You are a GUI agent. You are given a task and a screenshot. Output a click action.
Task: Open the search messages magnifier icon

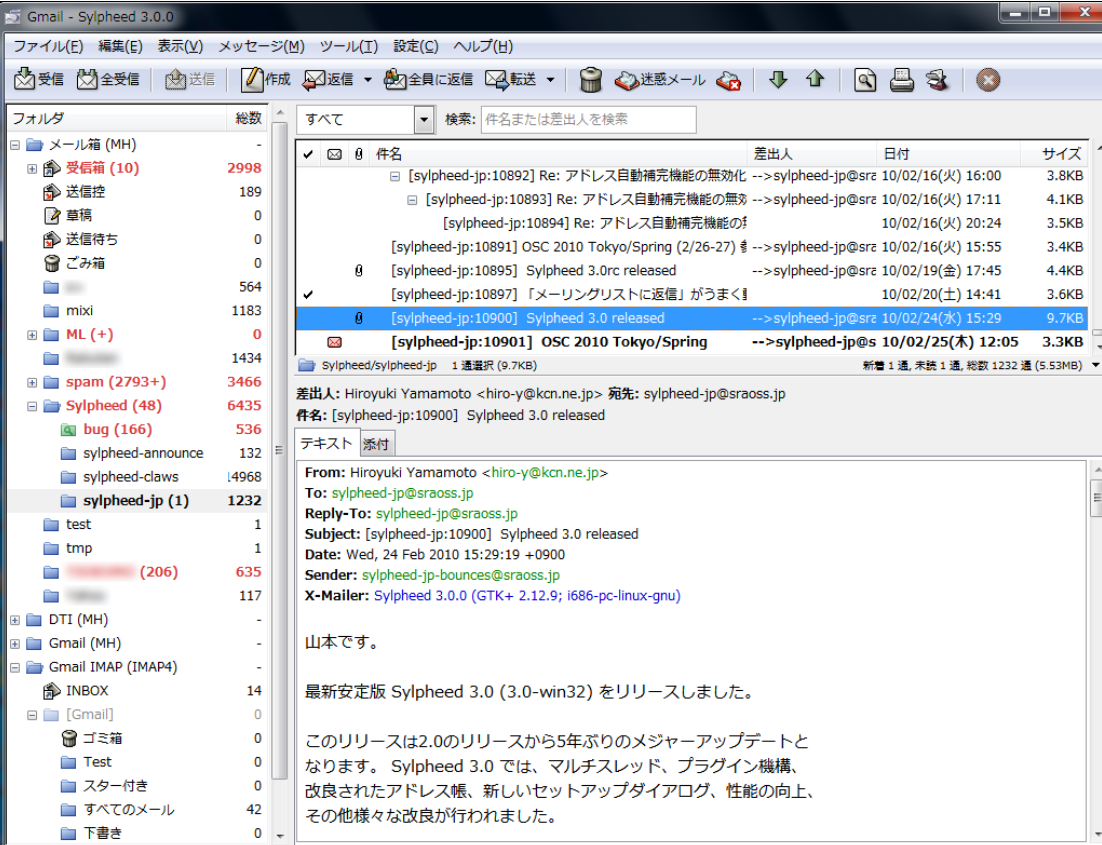[x=864, y=79]
